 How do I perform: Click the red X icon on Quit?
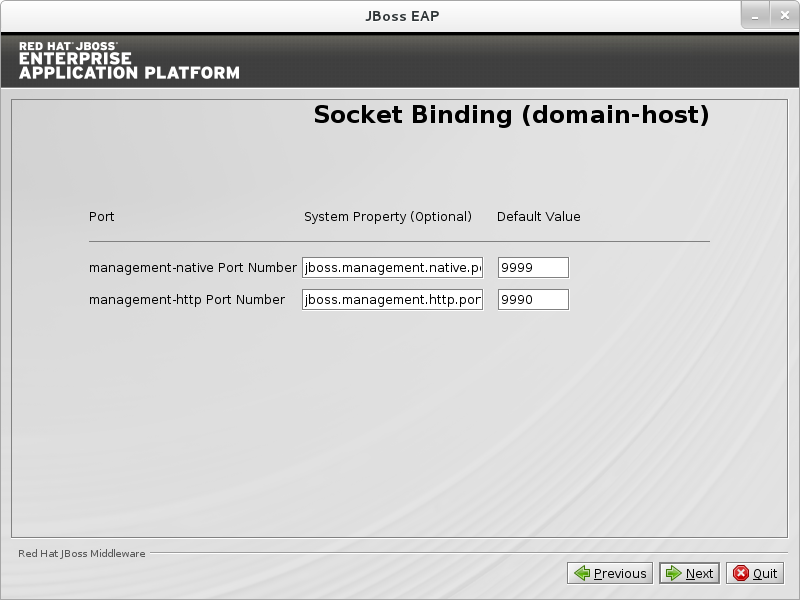[740, 573]
